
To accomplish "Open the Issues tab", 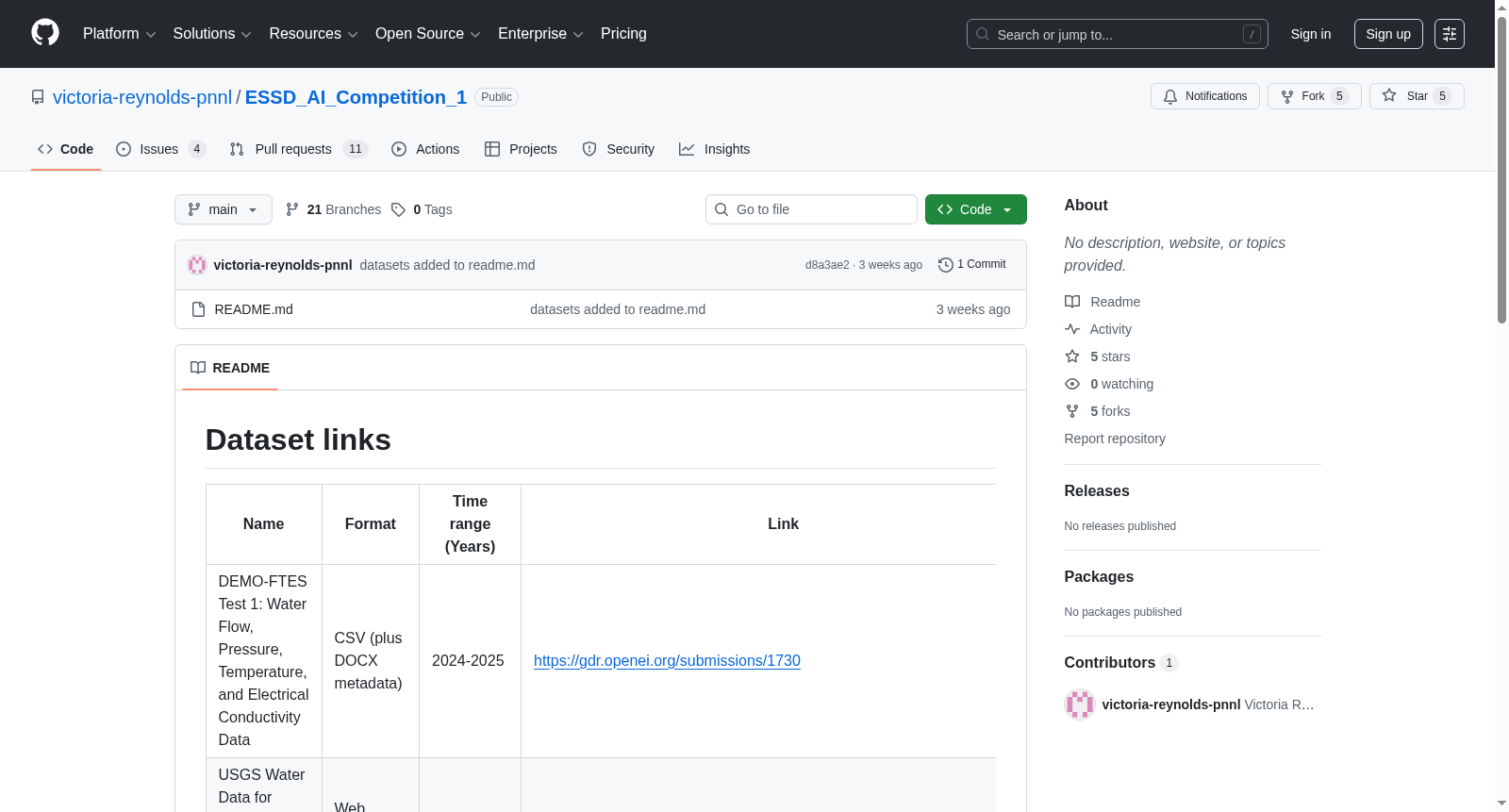I will pyautogui.click(x=160, y=149).
